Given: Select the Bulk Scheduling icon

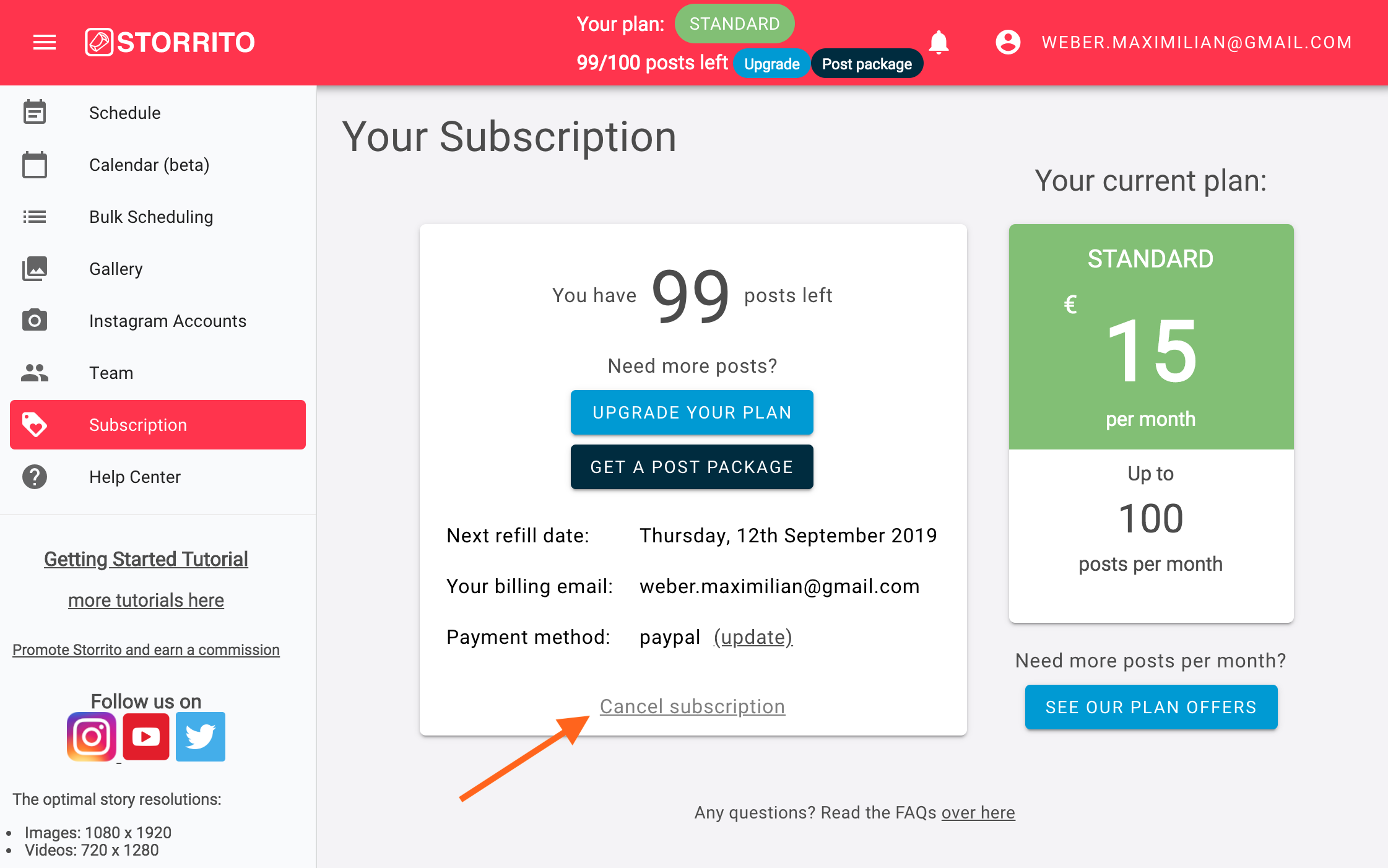Looking at the screenshot, I should click(35, 216).
